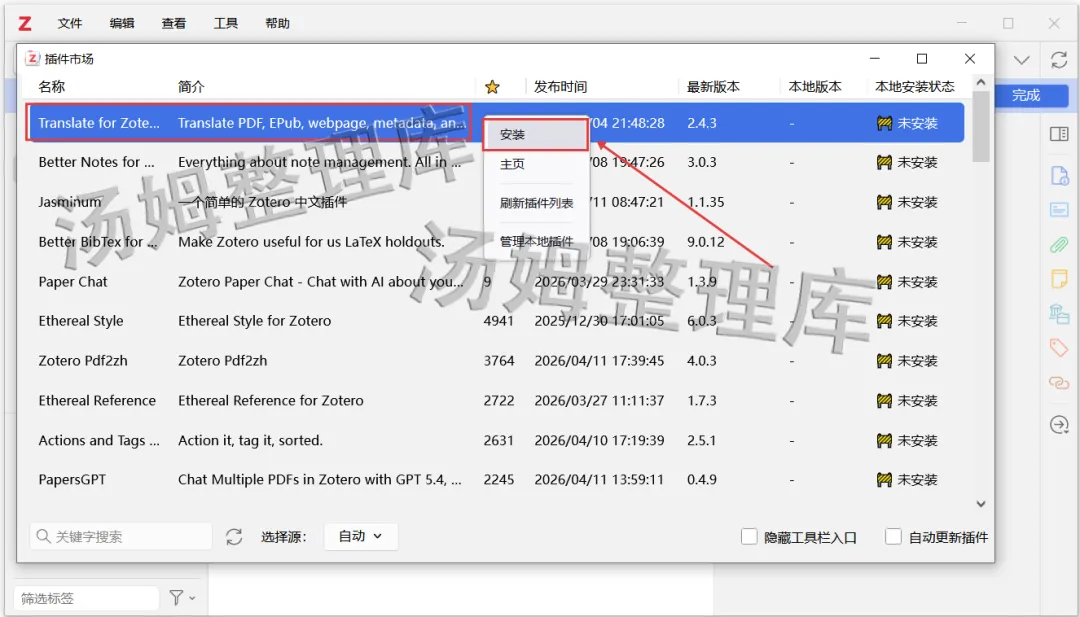The height and width of the screenshot is (617, 1080).
Task: Expand the dropdown arrow beside the filter funnel
Action: point(192,598)
